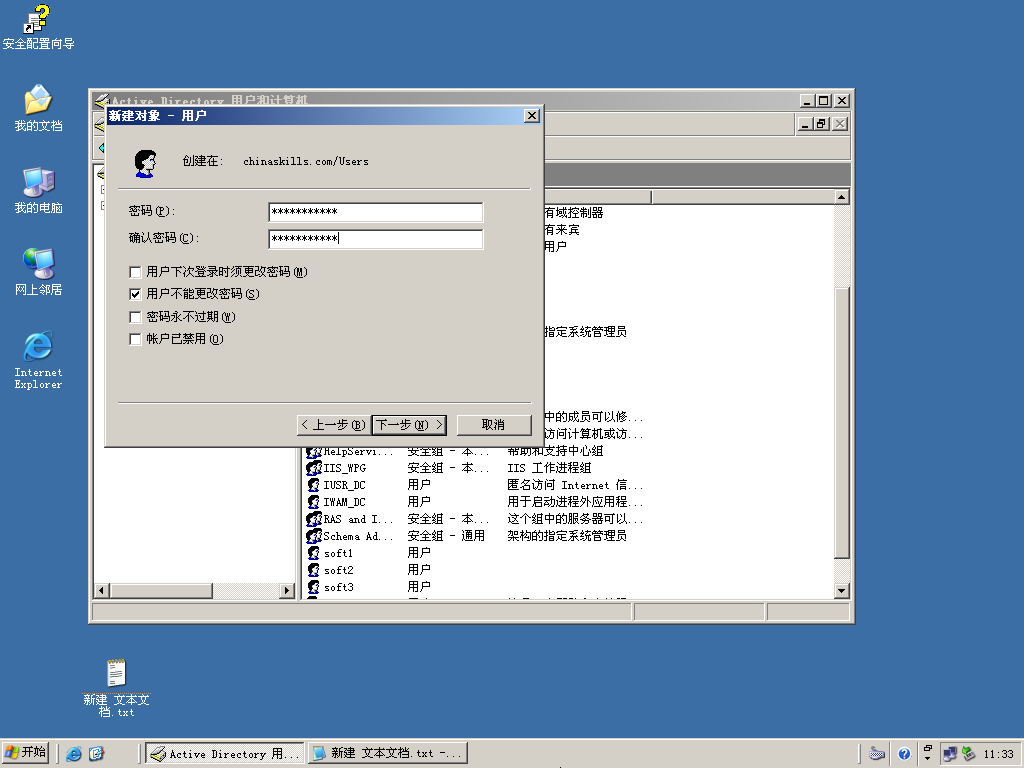
Task: Click the Schema Admins group icon
Action: (314, 536)
